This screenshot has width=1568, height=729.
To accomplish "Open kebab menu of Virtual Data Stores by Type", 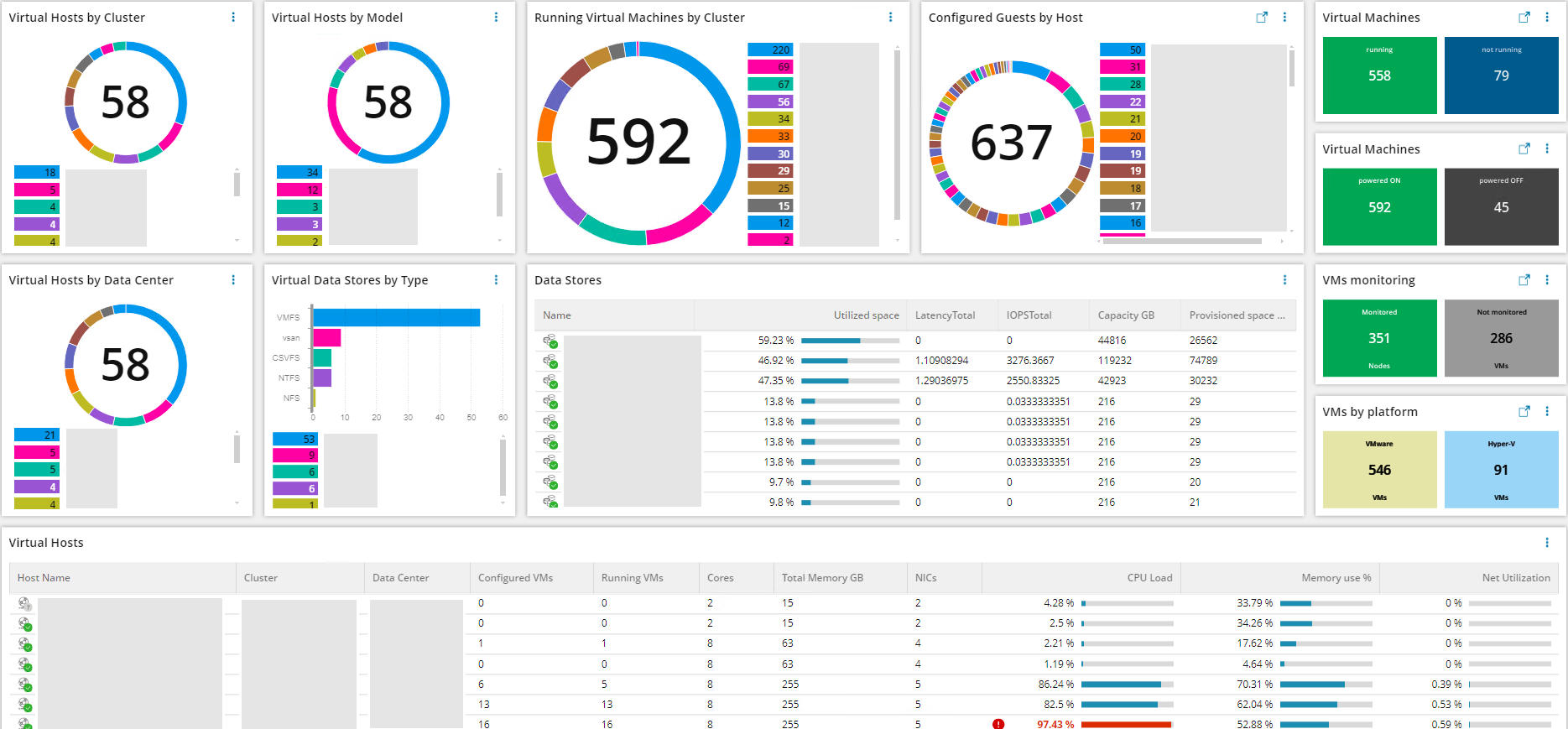I will [496, 279].
